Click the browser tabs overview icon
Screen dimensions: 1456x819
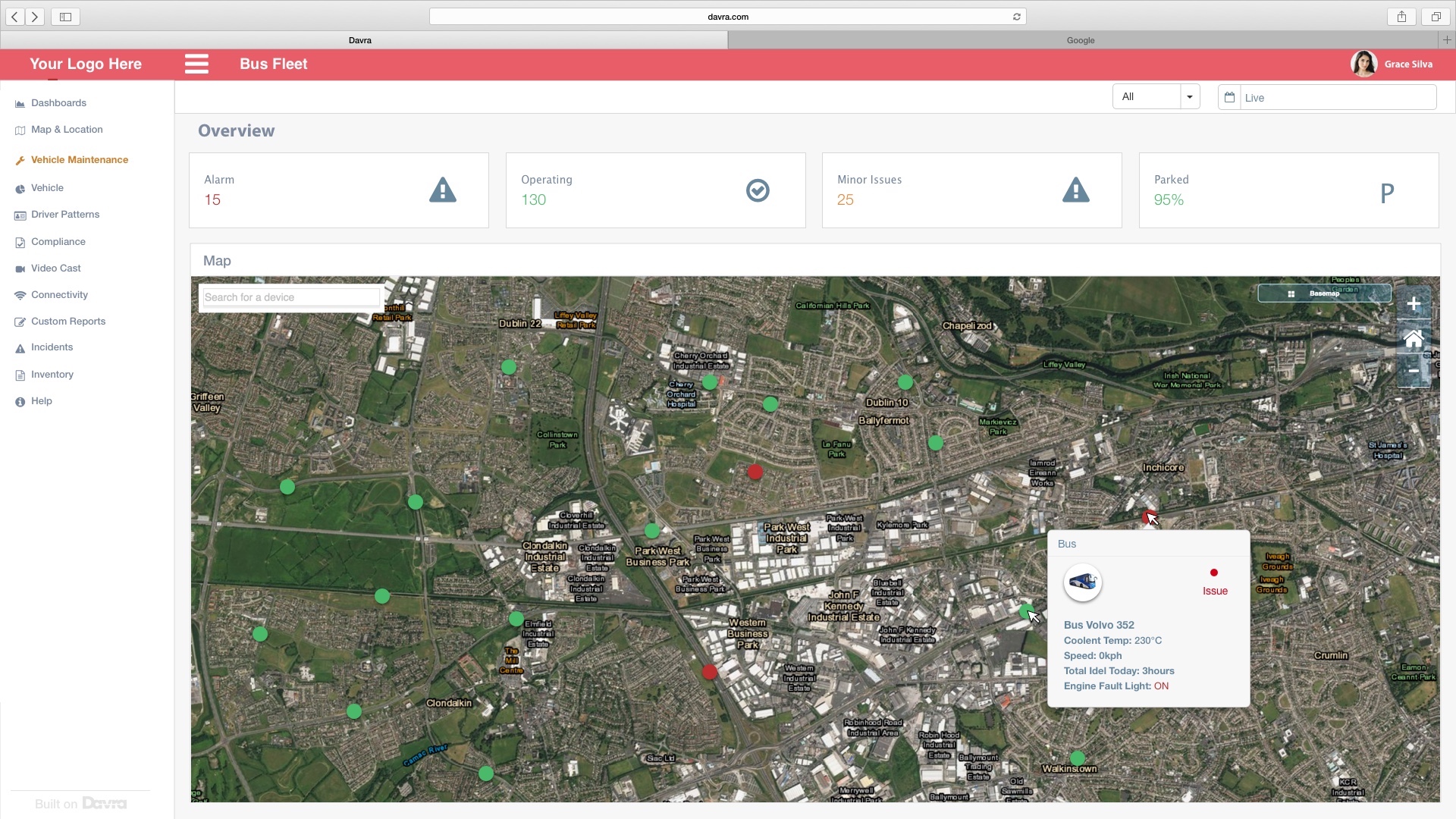tap(1436, 17)
